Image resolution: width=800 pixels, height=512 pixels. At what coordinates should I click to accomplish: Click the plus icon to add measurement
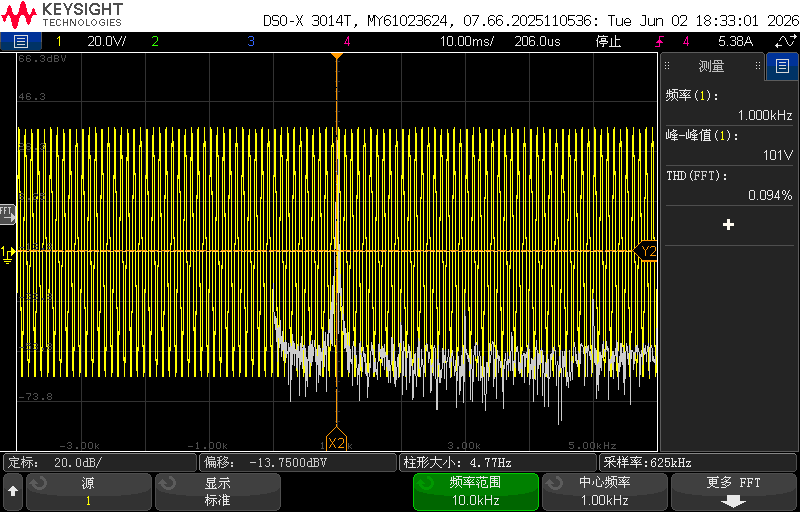click(729, 224)
